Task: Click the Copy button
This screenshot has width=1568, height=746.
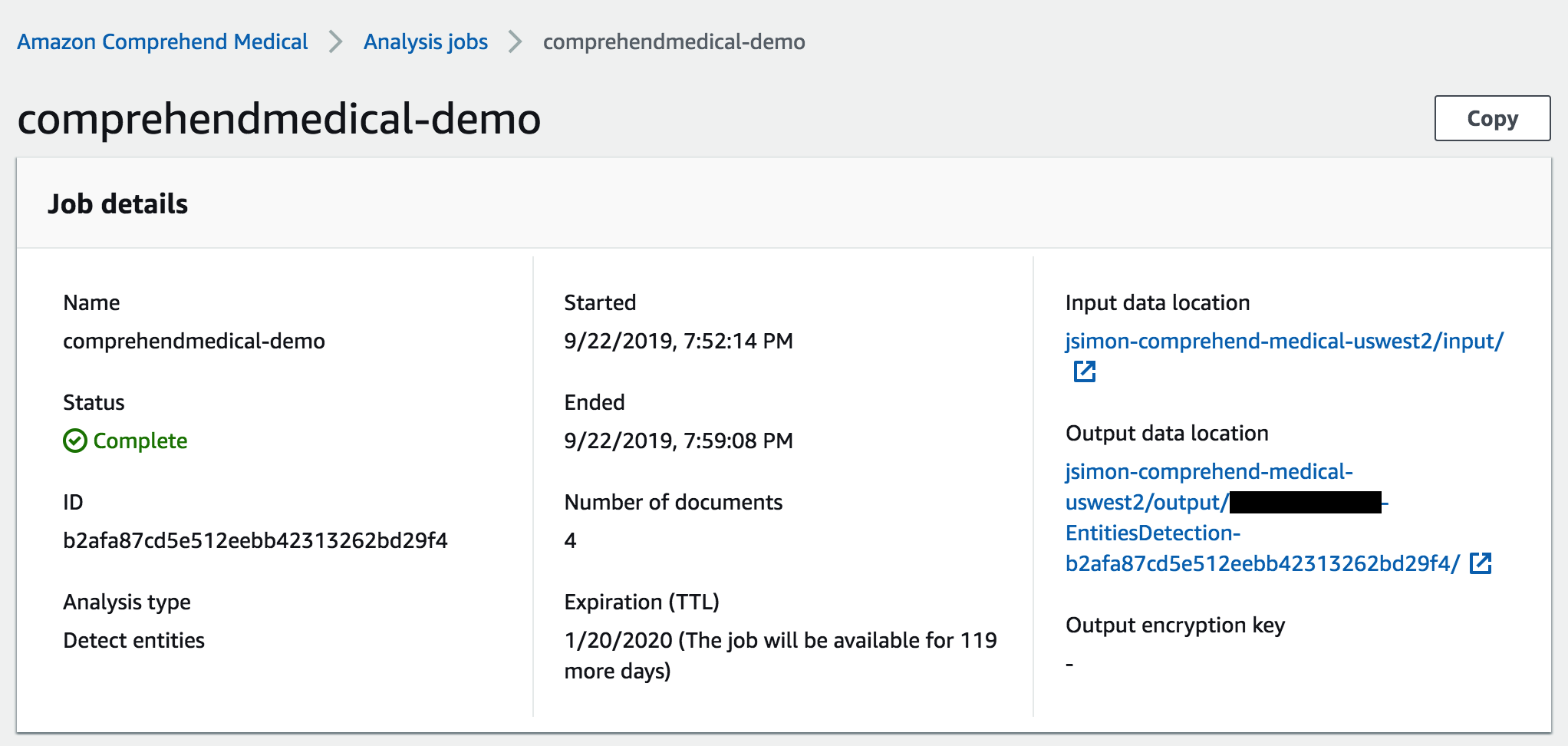Action: coord(1492,118)
